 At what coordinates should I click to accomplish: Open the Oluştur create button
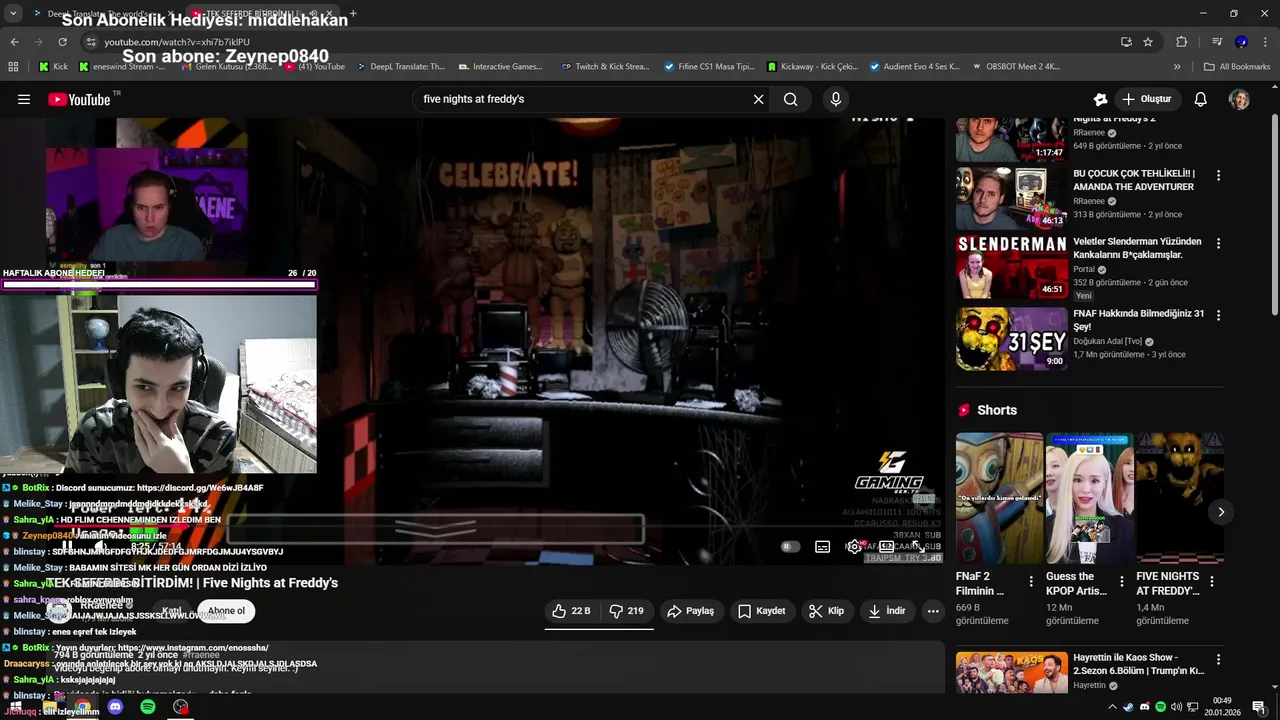(1146, 99)
